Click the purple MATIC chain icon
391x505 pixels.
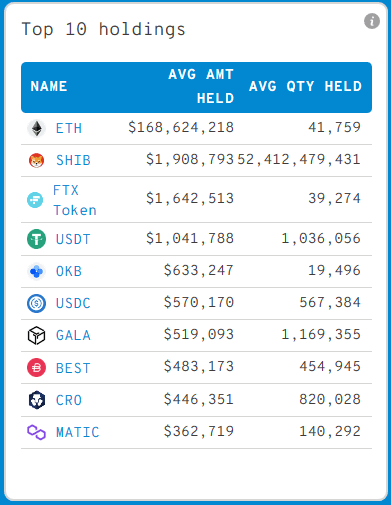(x=36, y=432)
